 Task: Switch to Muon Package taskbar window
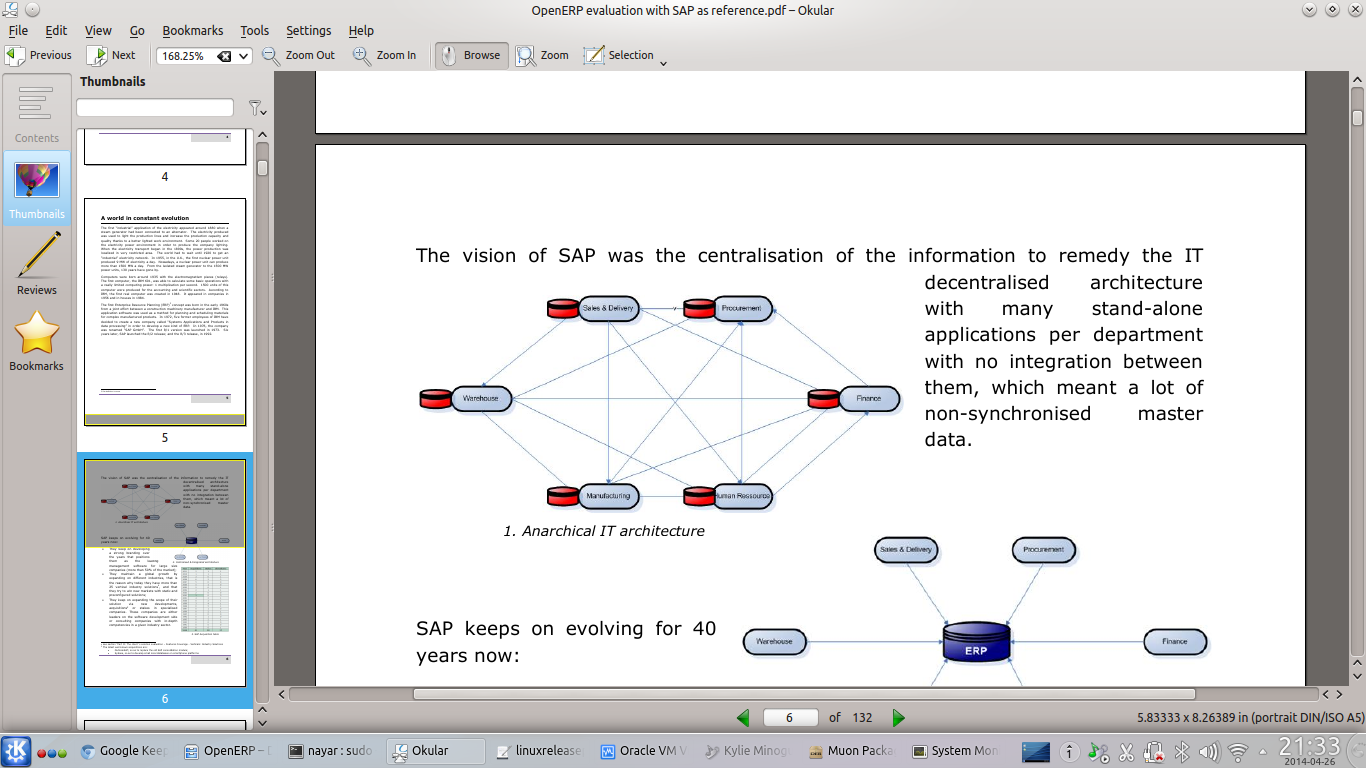pyautogui.click(x=850, y=751)
